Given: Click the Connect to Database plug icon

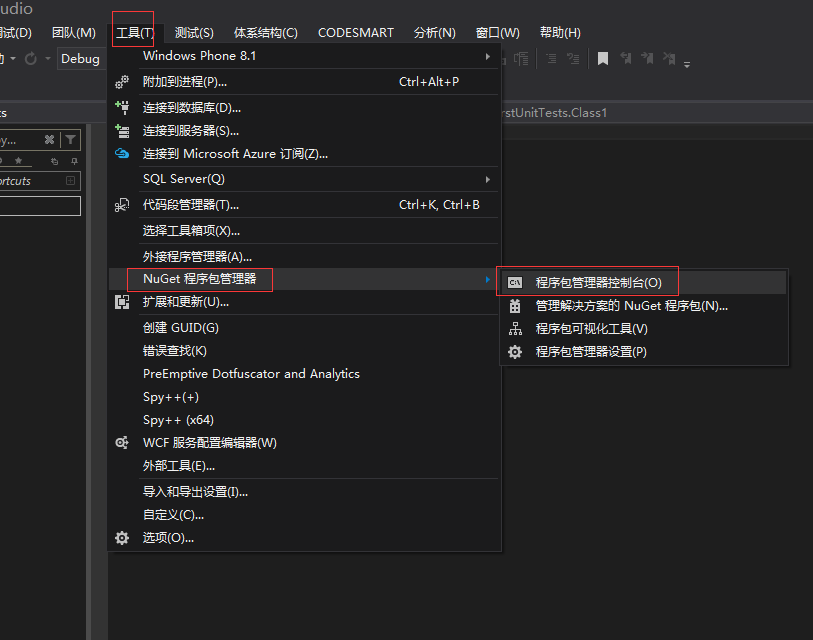Looking at the screenshot, I should pos(122,107).
